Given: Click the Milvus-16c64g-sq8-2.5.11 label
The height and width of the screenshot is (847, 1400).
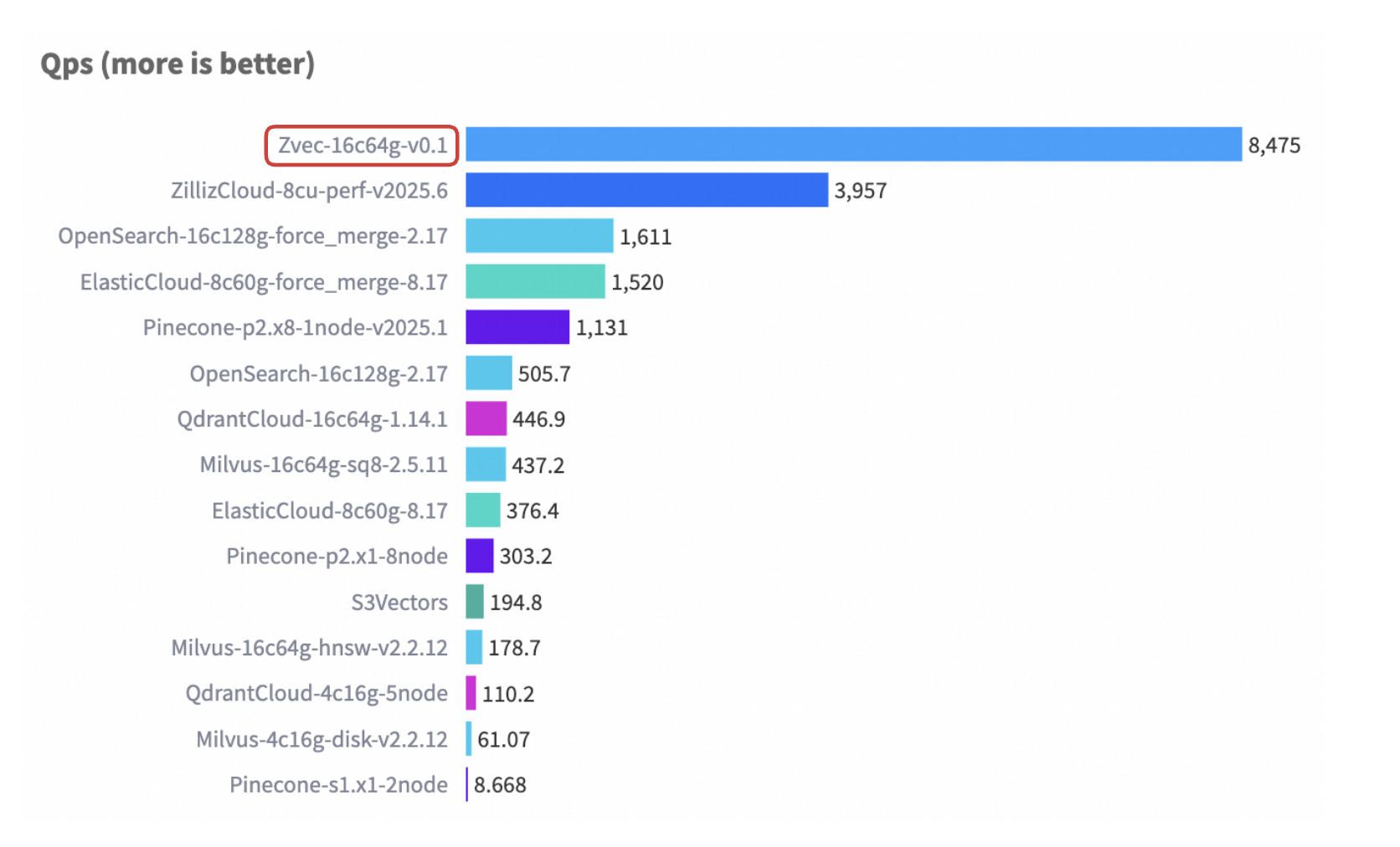Looking at the screenshot, I should coord(323,465).
